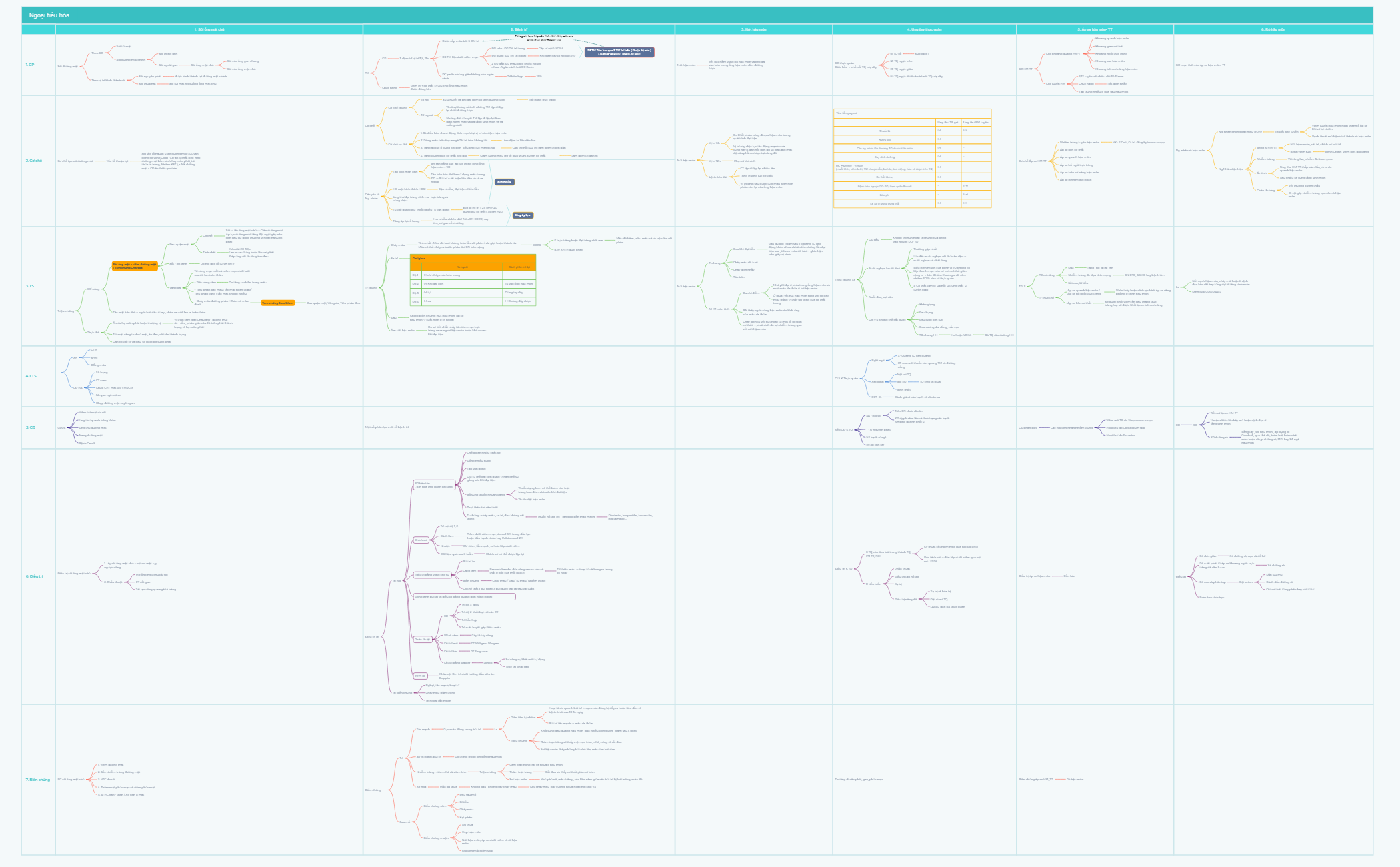Viewport: 1400px width, 867px height.
Task: Select column header '6. Rò hậu môn'
Action: tap(1273, 29)
